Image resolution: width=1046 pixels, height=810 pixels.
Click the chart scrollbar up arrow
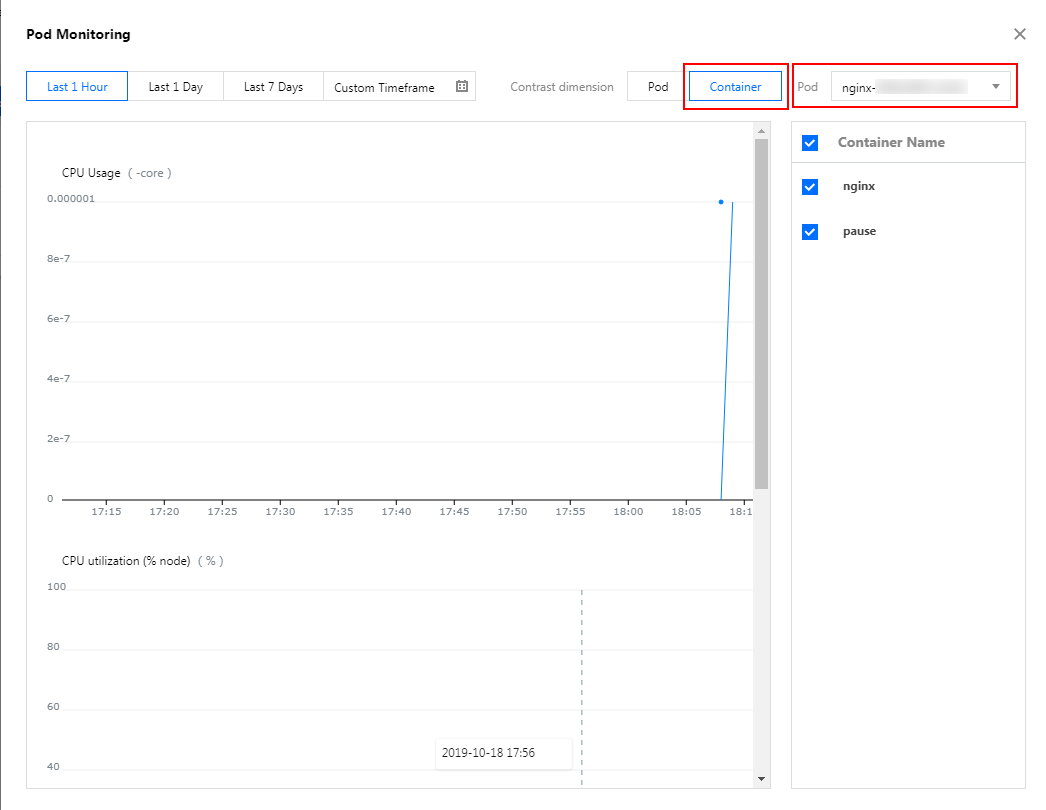click(x=761, y=131)
